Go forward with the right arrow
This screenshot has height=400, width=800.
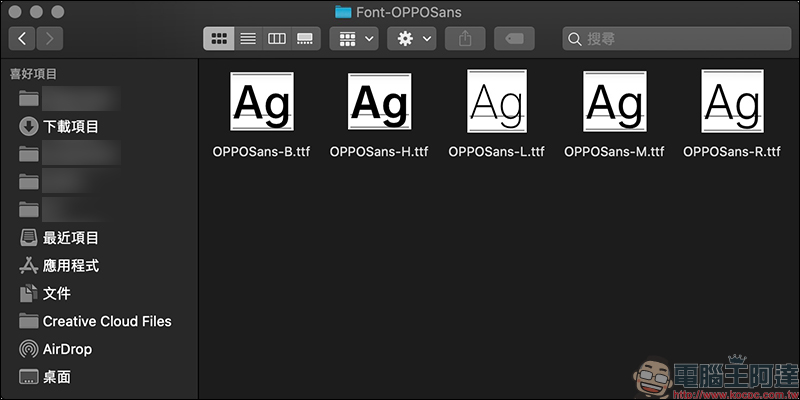(49, 39)
